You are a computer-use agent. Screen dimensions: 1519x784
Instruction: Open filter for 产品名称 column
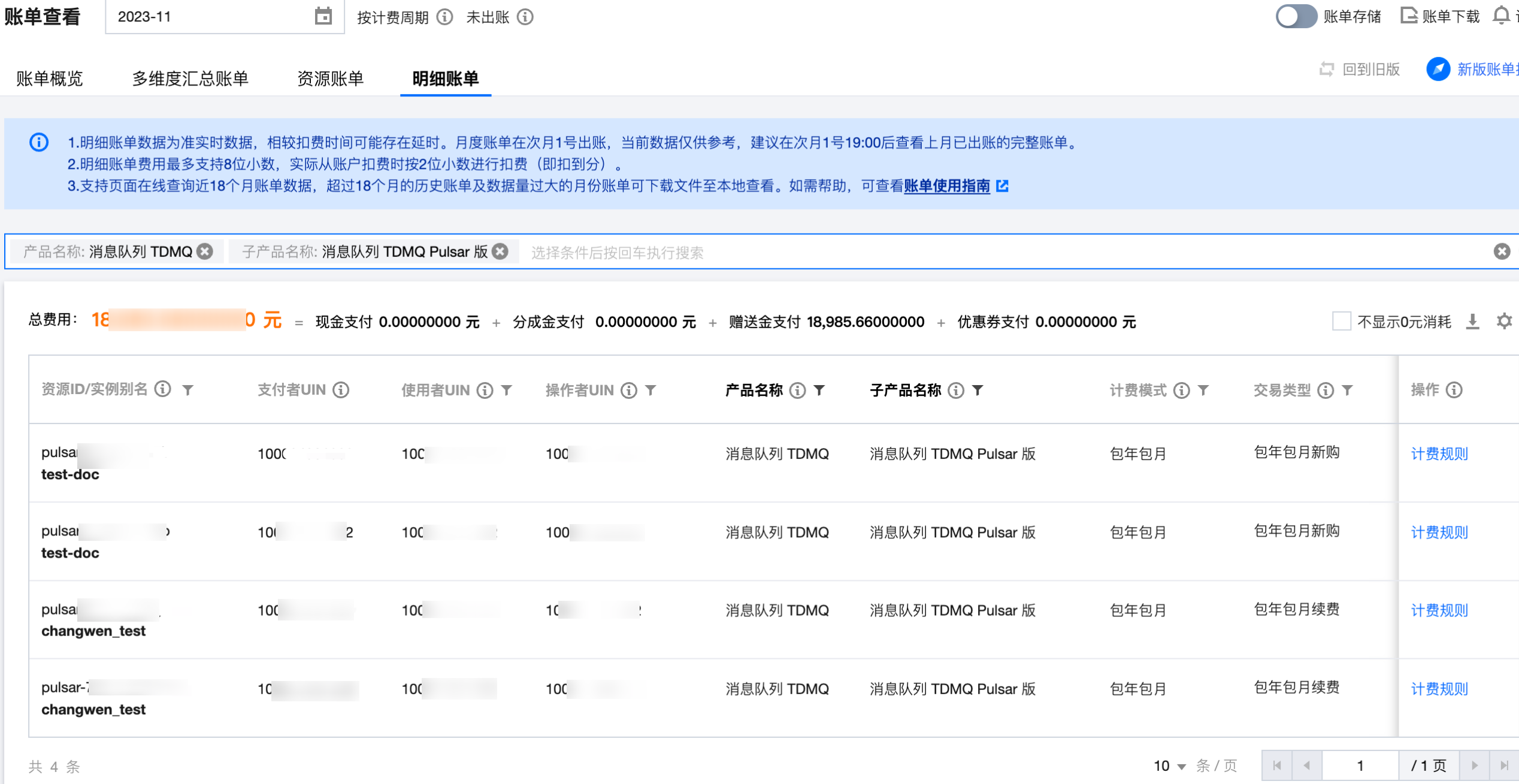click(x=819, y=391)
